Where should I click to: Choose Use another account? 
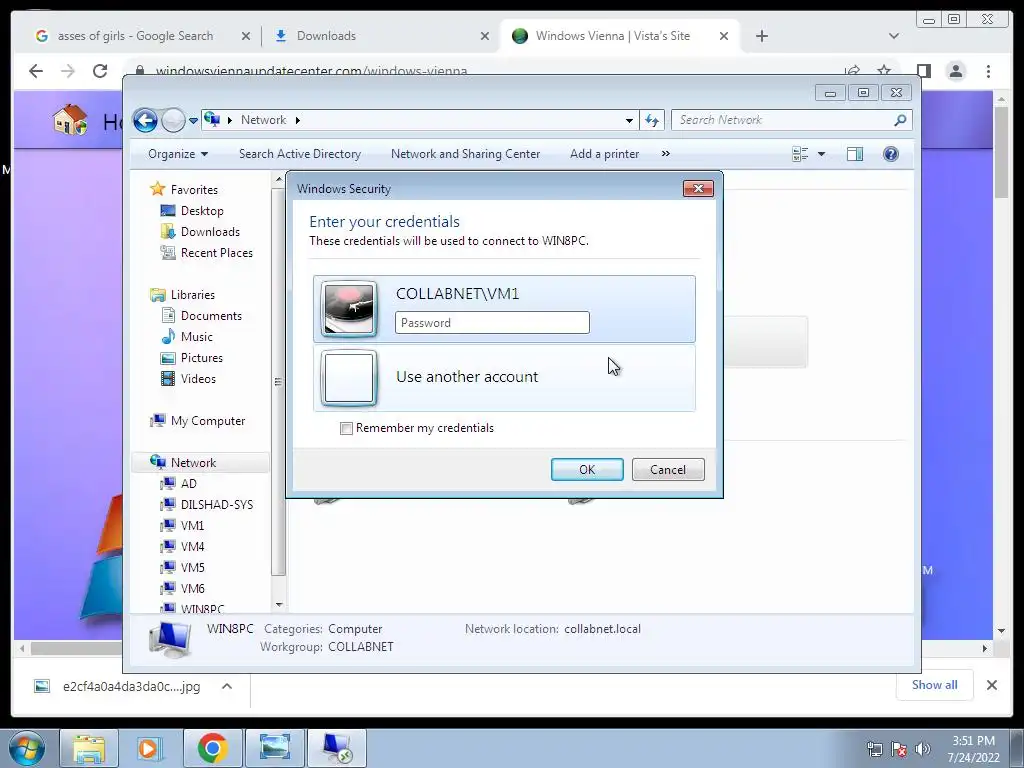[504, 377]
